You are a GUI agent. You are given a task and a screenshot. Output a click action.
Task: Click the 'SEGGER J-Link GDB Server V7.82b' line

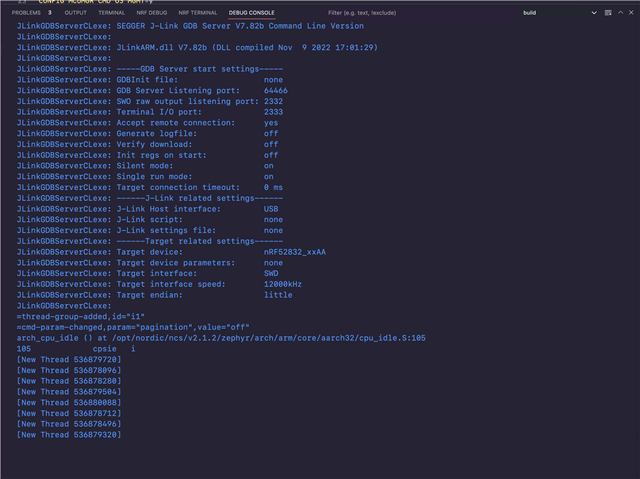(190, 26)
